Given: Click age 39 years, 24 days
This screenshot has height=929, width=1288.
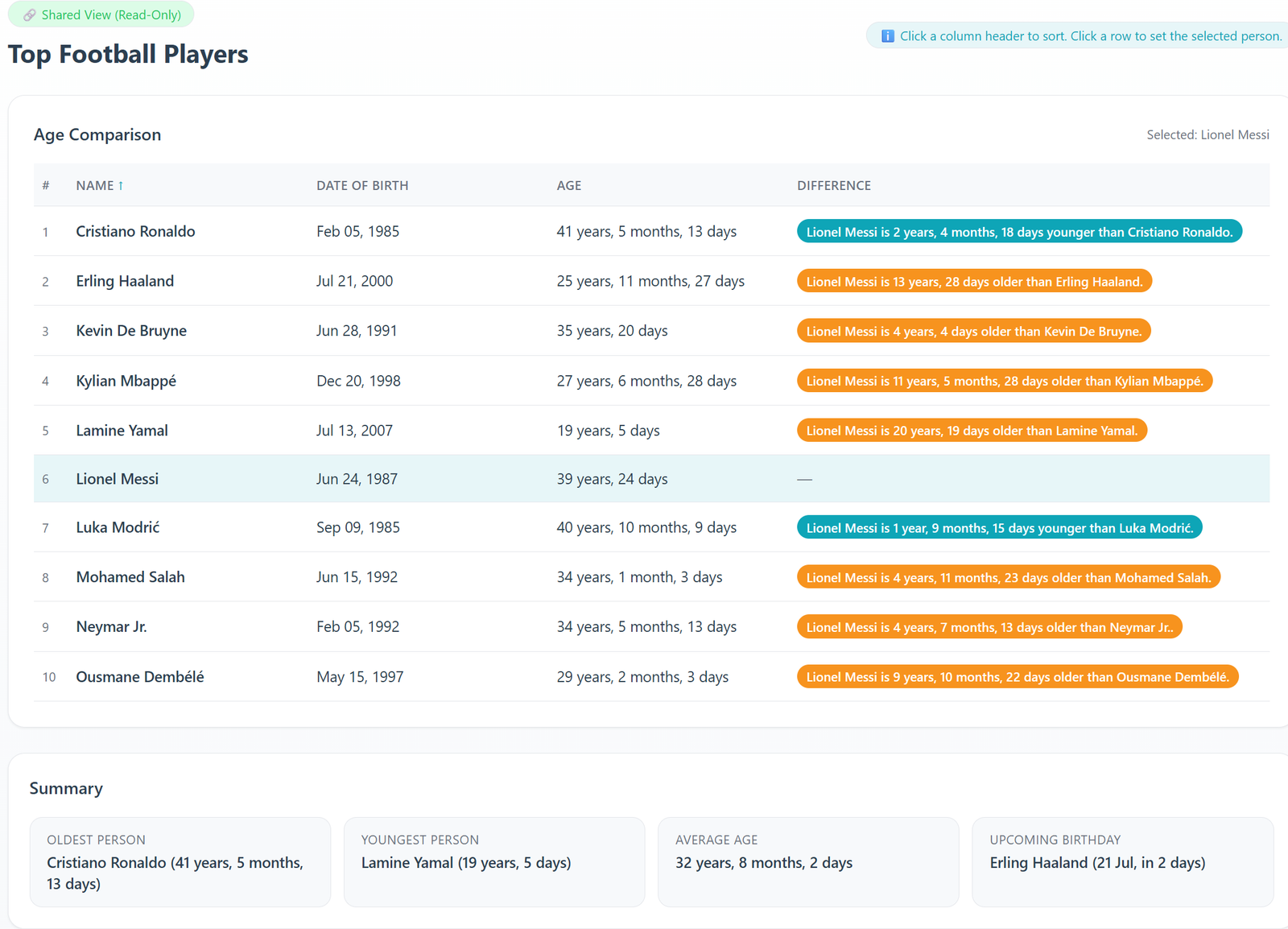Looking at the screenshot, I should click(612, 479).
